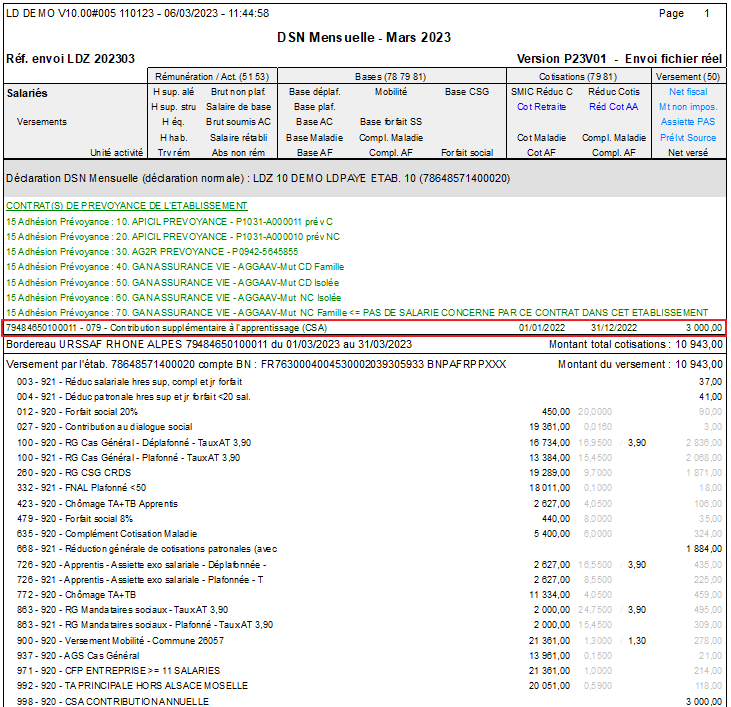Click the DSN Mensuelle - Mars 2023 title
731x707 pixels.
click(x=364, y=38)
